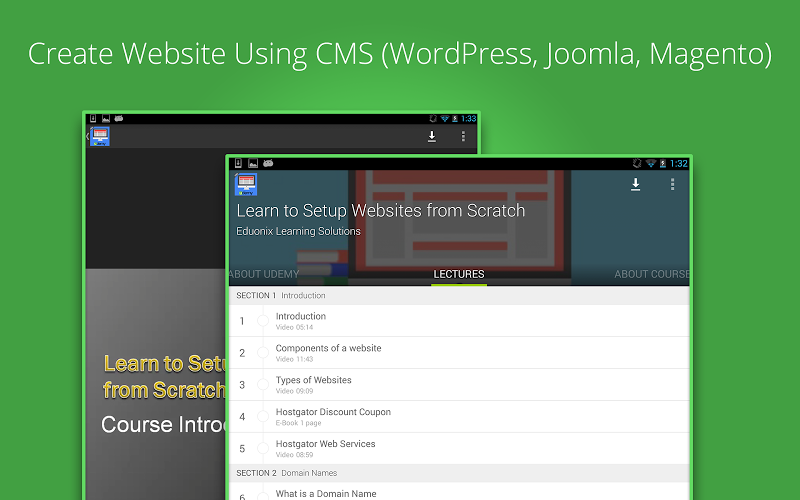Screen dimensions: 800x500
Task: Open the three-dot menu in the back window
Action: click(463, 136)
